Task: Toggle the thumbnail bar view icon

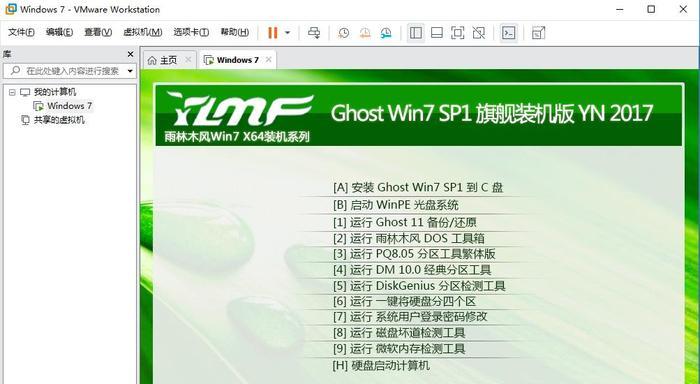Action: [x=437, y=33]
